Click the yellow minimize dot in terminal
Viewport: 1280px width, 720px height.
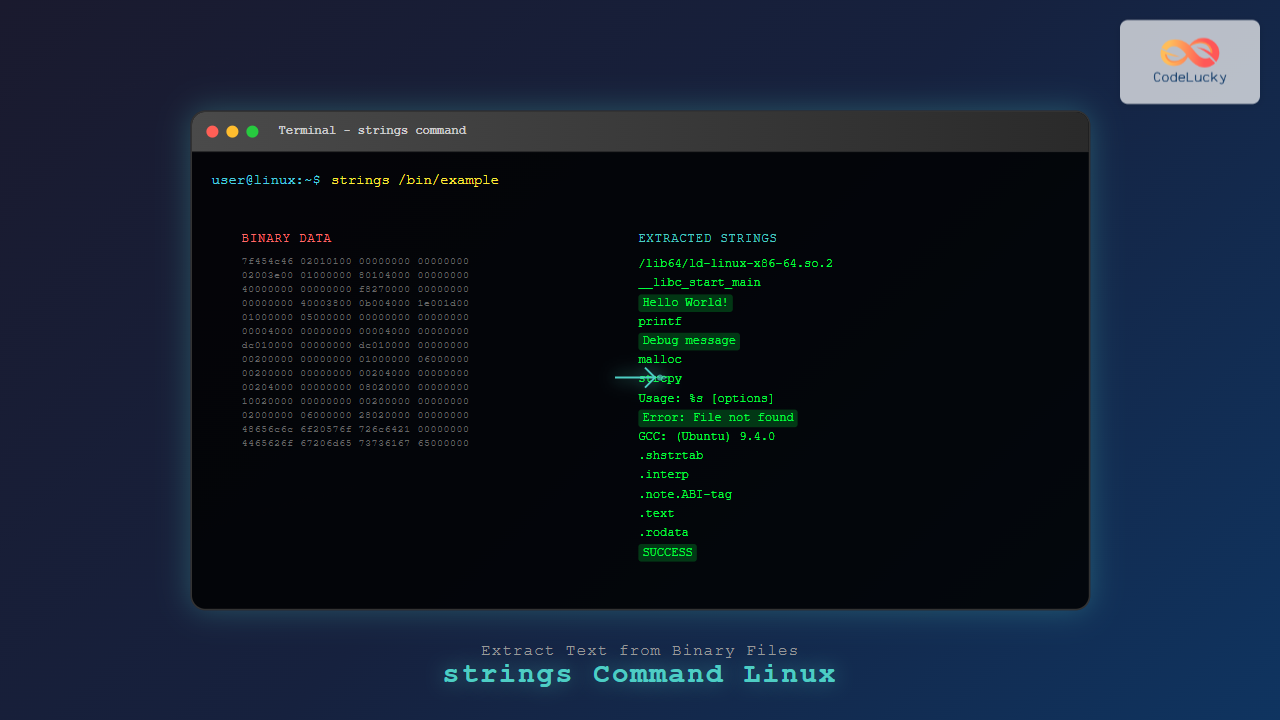pos(232,131)
